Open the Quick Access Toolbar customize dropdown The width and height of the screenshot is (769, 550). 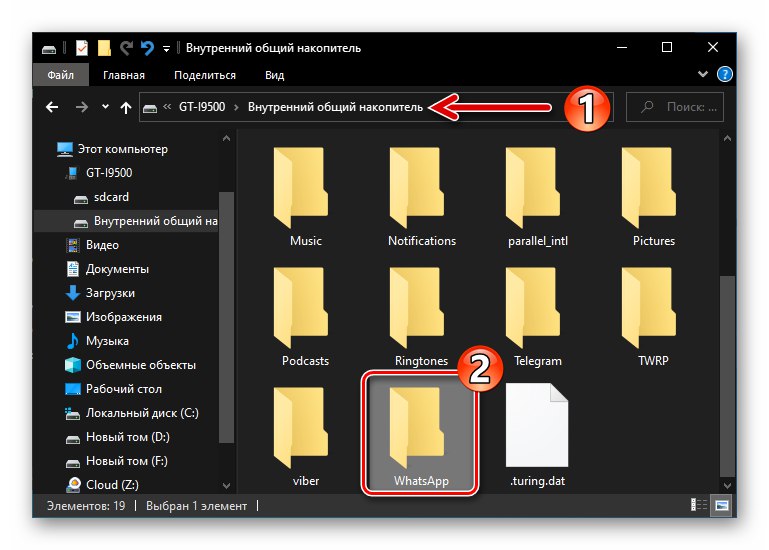pos(166,49)
